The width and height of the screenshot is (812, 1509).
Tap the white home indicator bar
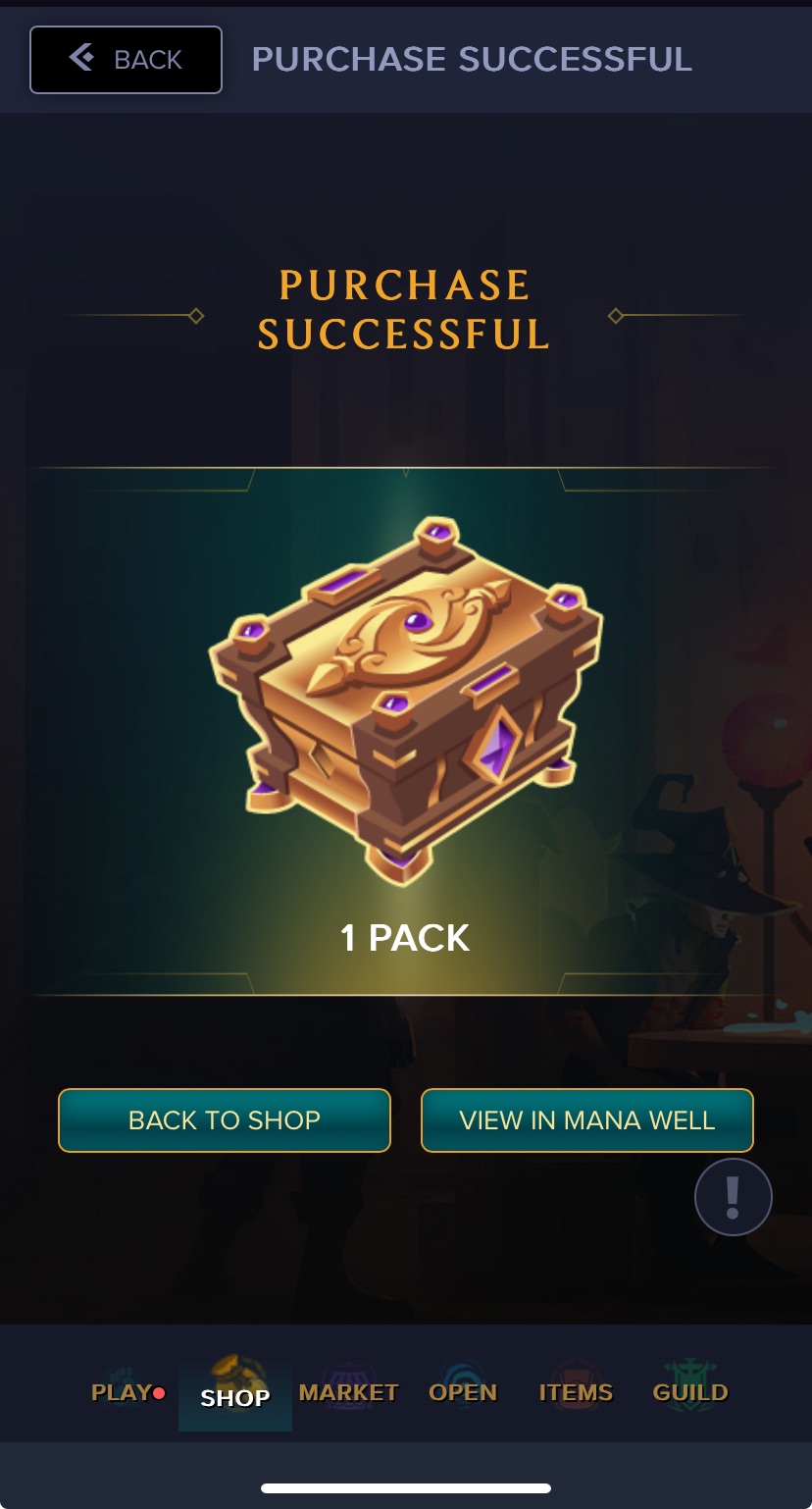[x=406, y=1487]
